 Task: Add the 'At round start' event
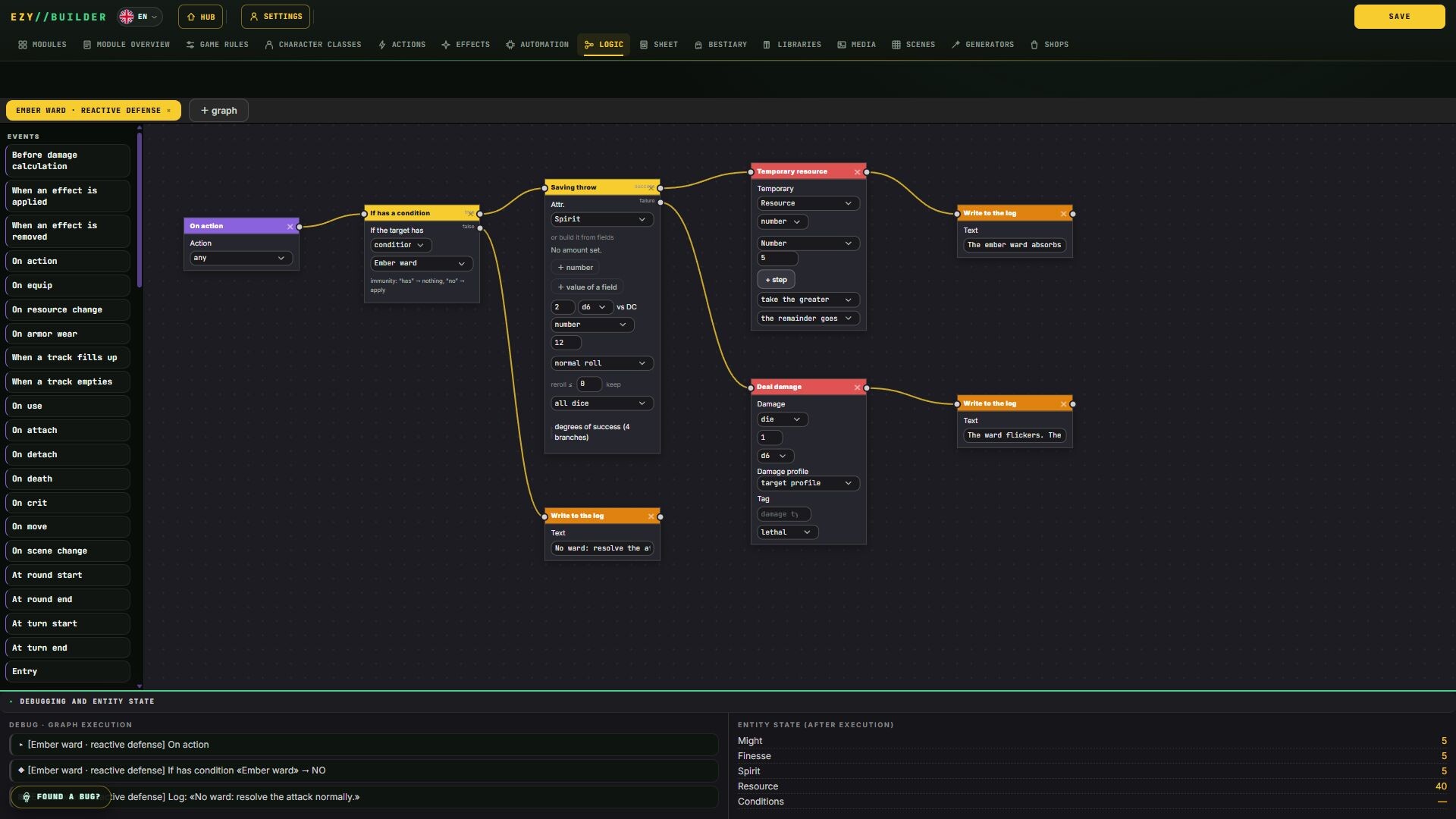(67, 576)
